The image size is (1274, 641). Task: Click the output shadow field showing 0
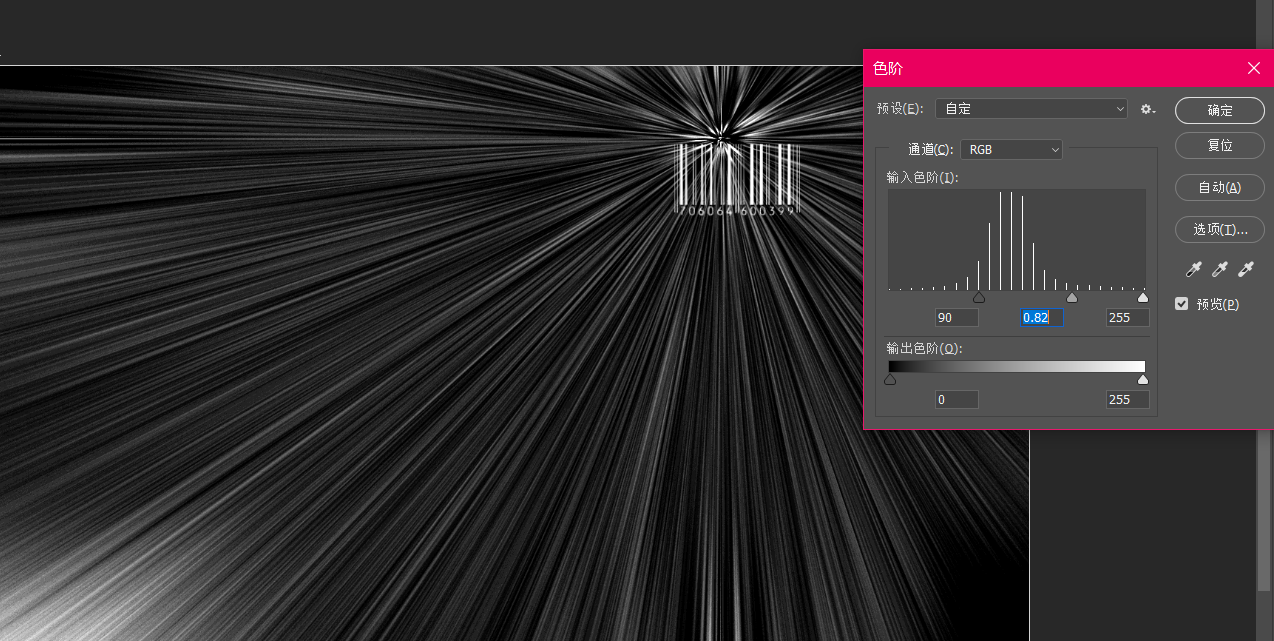click(x=957, y=400)
